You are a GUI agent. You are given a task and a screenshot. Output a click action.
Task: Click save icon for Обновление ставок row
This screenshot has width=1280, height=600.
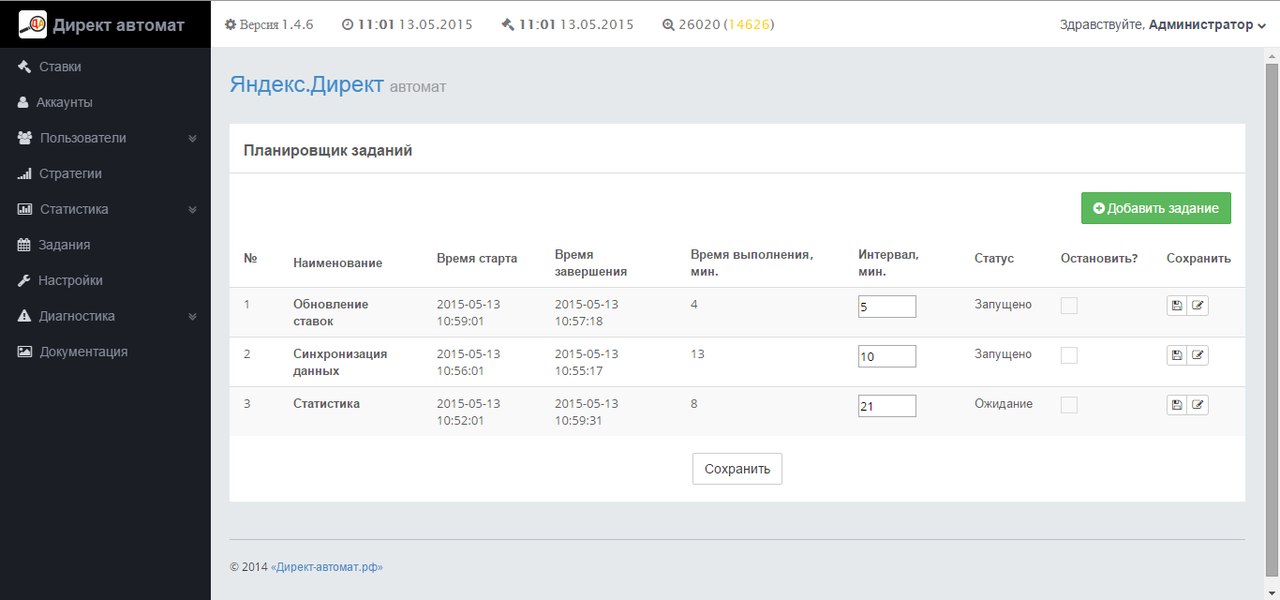coord(1177,306)
